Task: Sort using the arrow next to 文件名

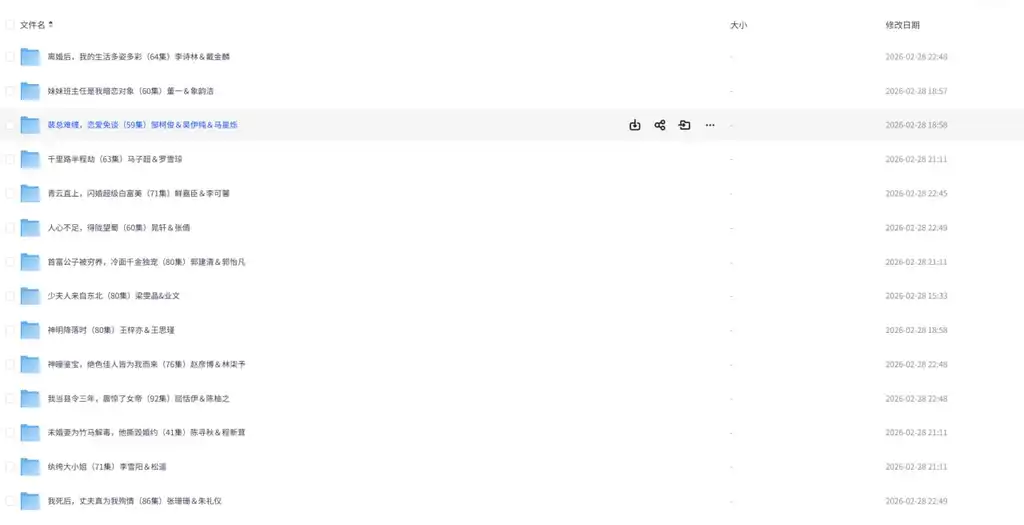Action: tap(51, 25)
